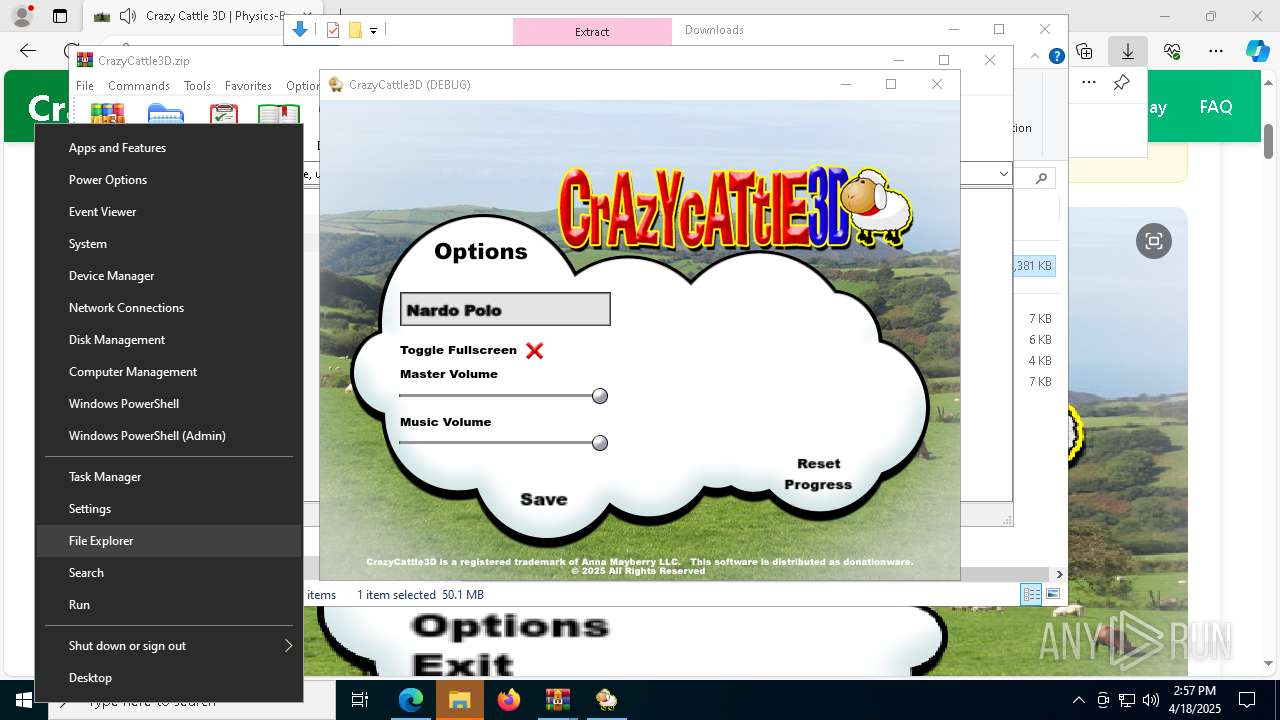Click WinRAR Extract To folder icon
The height and width of the screenshot is (720, 1280).
pyautogui.click(x=166, y=114)
